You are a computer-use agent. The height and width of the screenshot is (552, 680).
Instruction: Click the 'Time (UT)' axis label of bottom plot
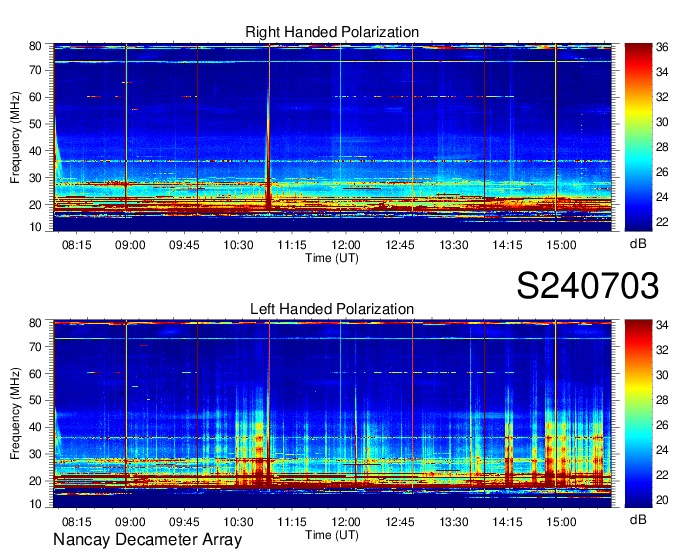(332, 535)
